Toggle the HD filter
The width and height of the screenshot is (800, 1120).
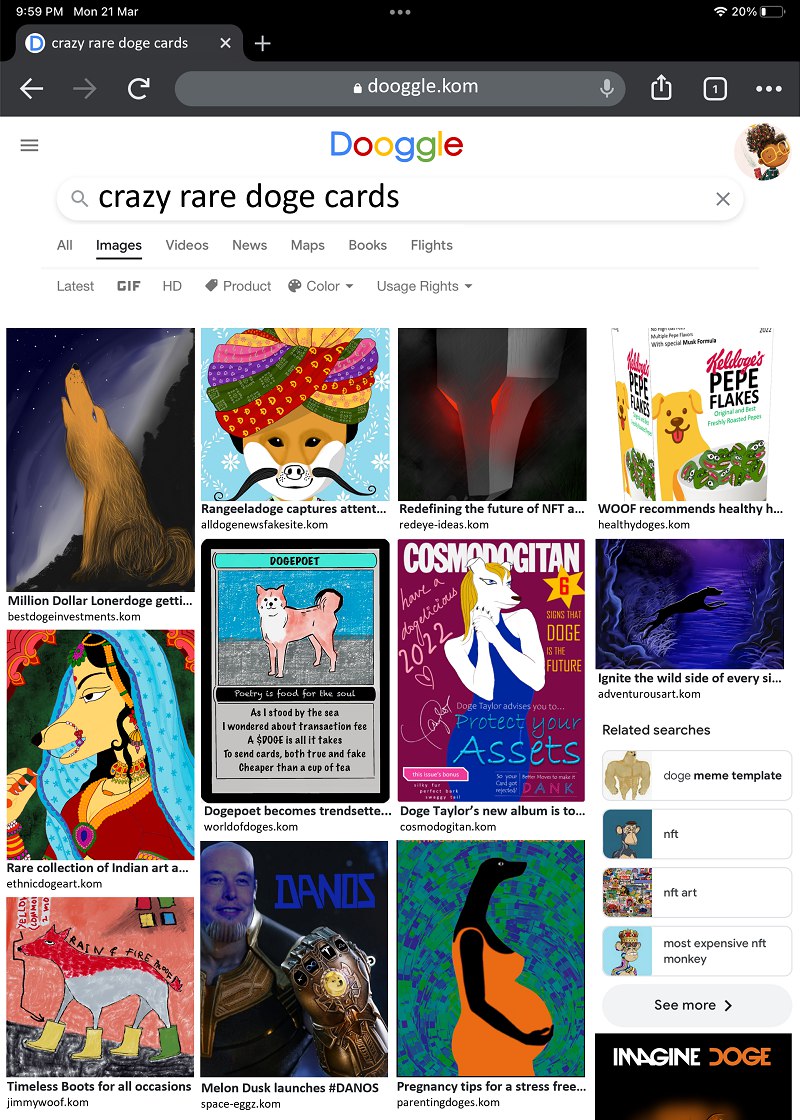point(172,286)
